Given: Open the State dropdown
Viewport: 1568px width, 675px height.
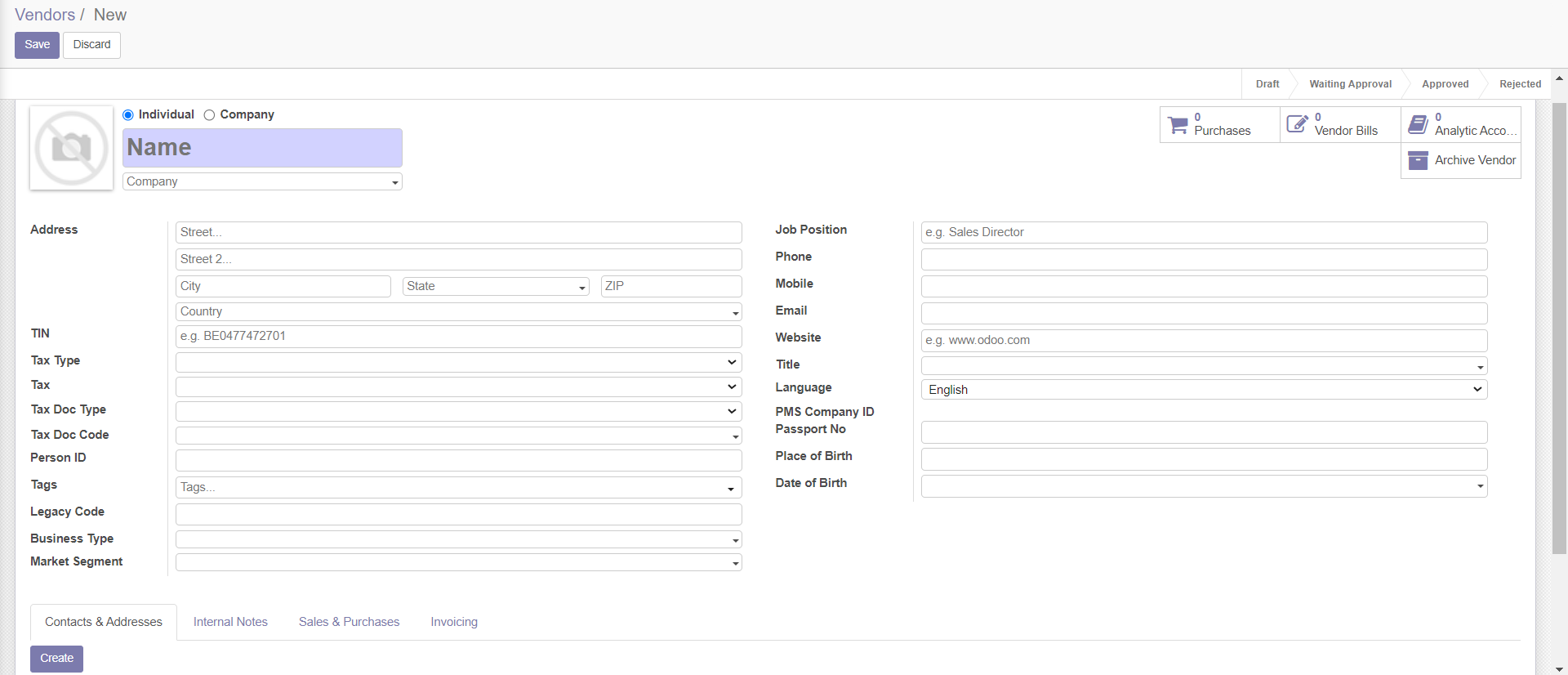Looking at the screenshot, I should tap(496, 286).
